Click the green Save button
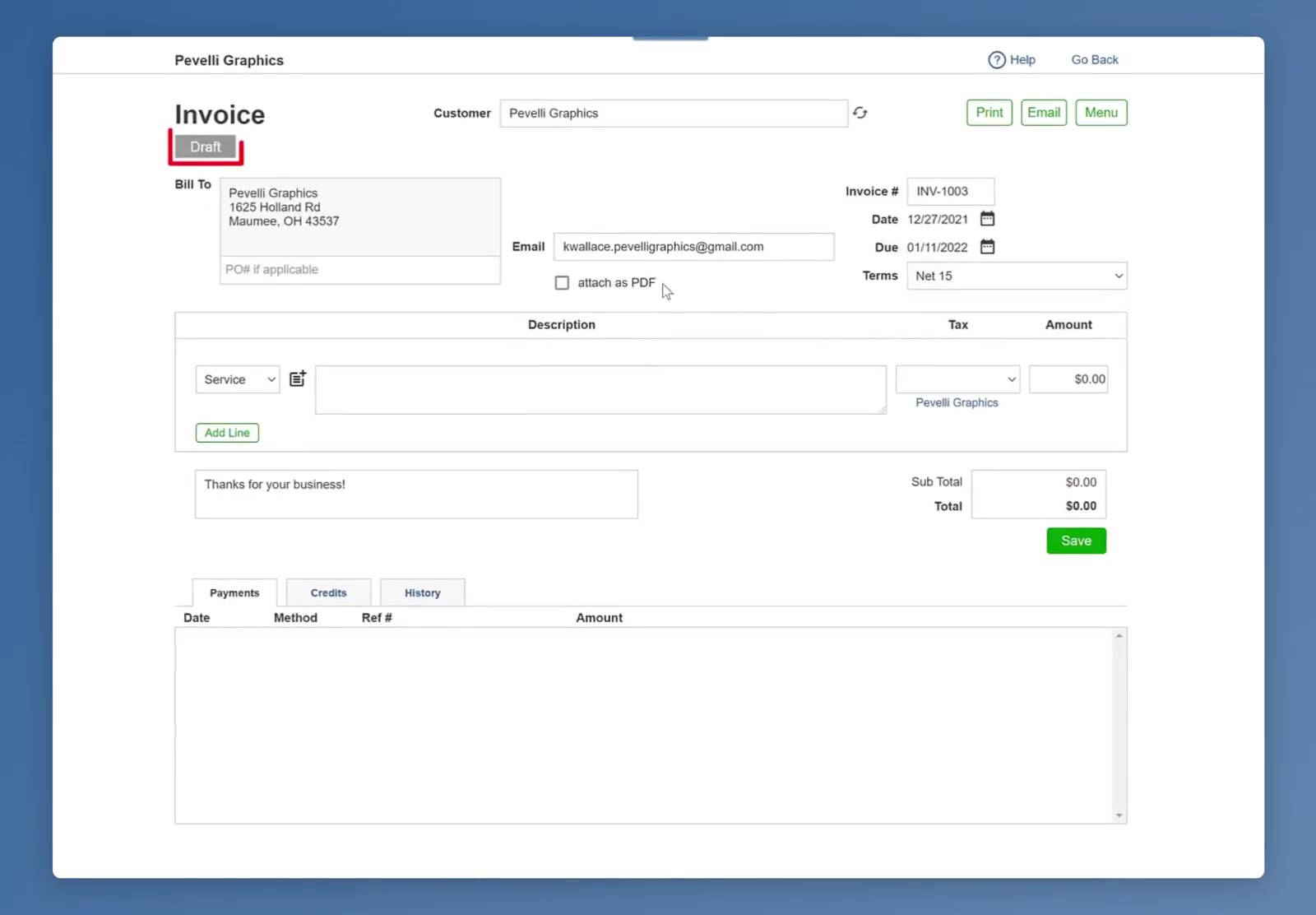1316x915 pixels. [x=1076, y=541]
